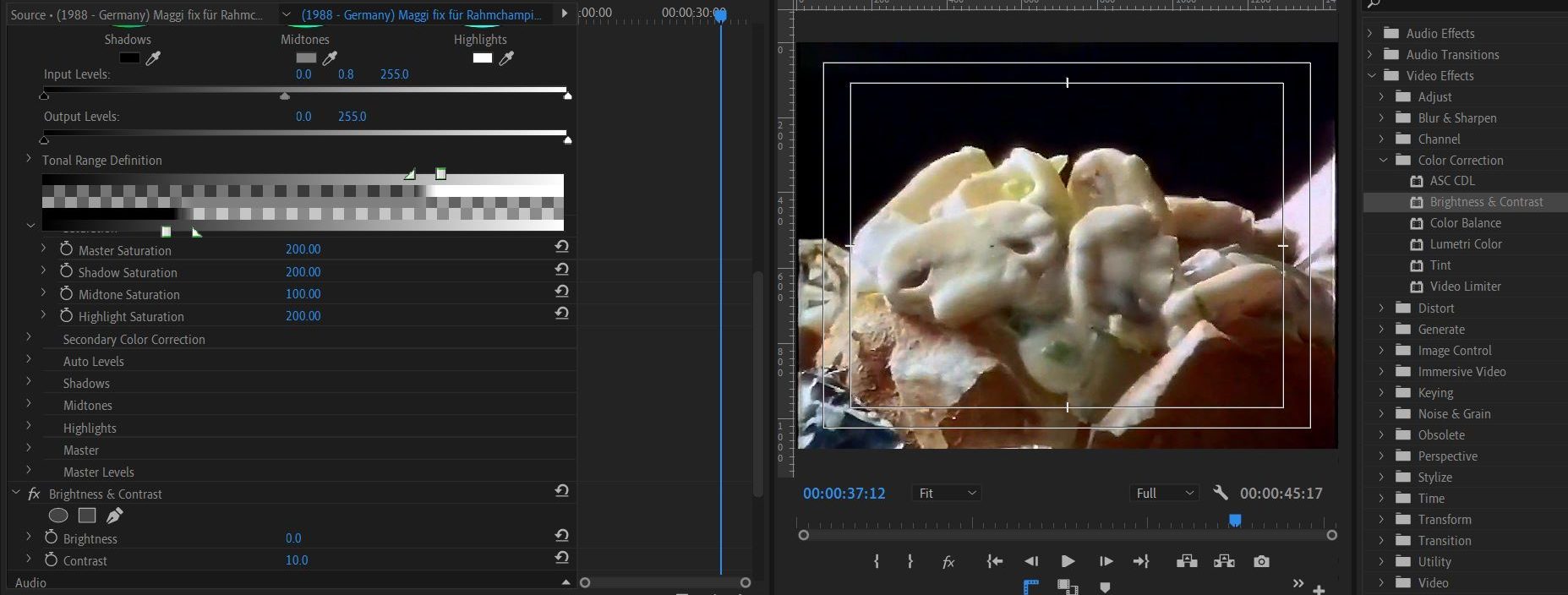This screenshot has width=1568, height=595.
Task: Toggle the Brightness & Contrast fx switch
Action: point(34,494)
